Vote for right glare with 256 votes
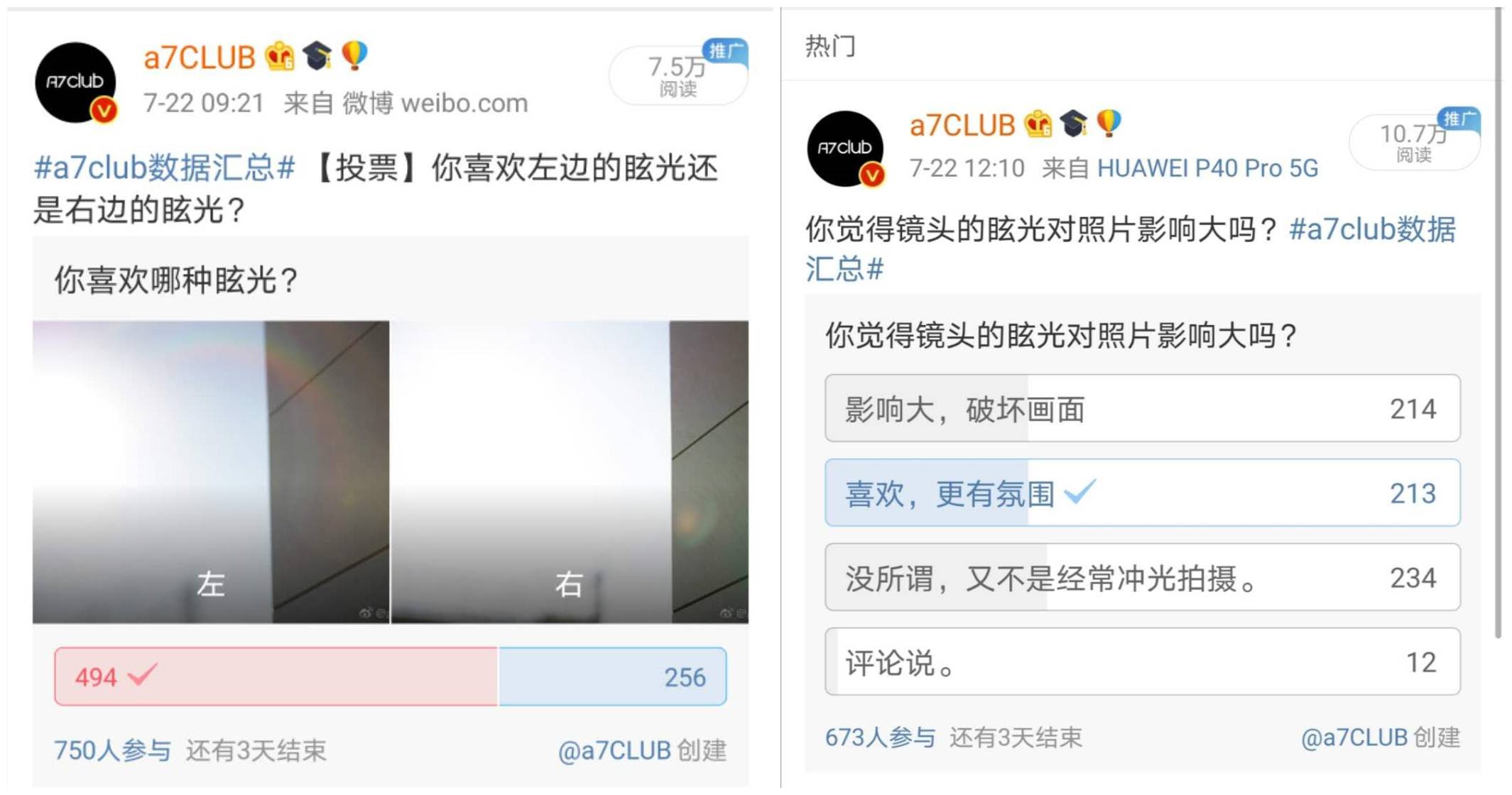The height and width of the screenshot is (795, 1512). click(x=613, y=676)
